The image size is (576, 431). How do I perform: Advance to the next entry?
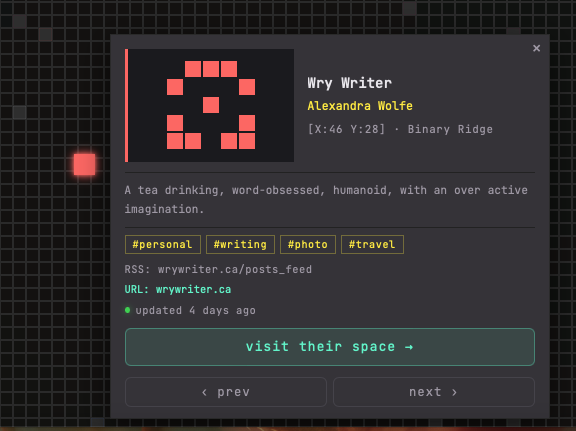(434, 392)
